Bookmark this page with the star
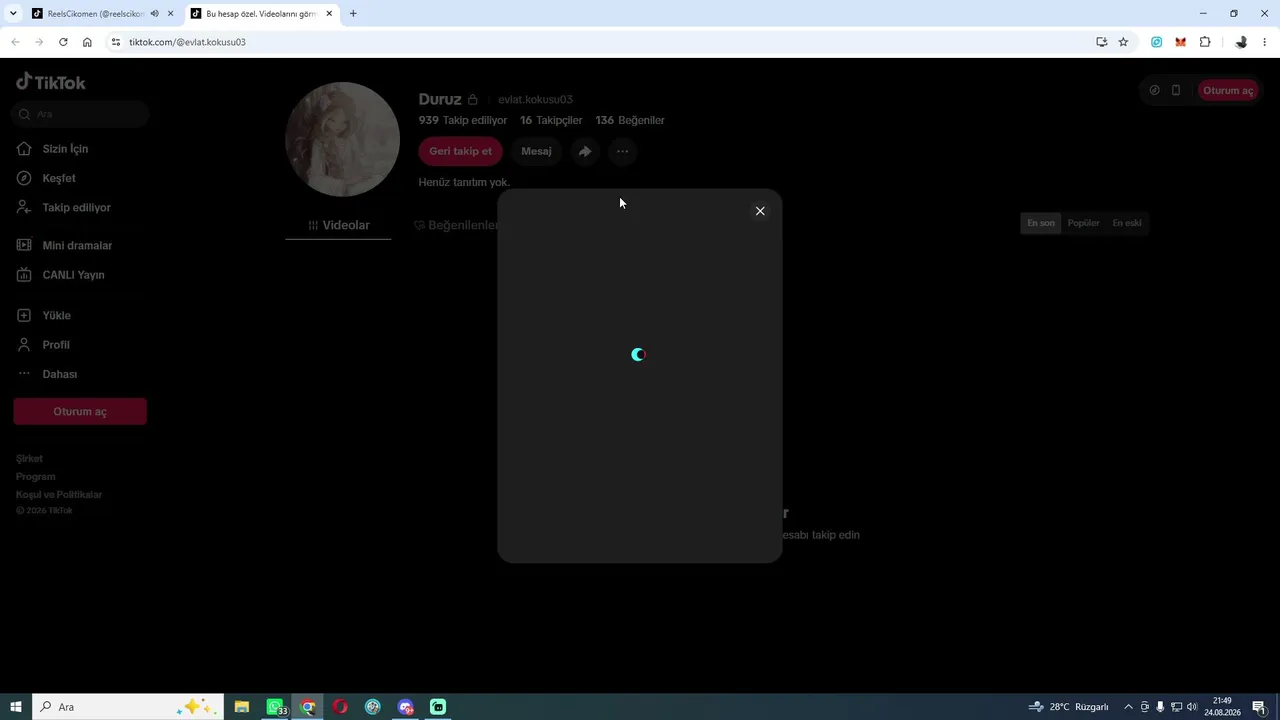The height and width of the screenshot is (720, 1280). [1123, 42]
